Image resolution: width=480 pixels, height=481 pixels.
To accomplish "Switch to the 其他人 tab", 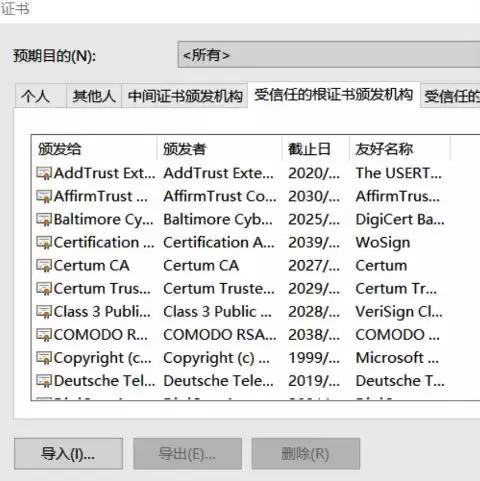I will point(94,96).
